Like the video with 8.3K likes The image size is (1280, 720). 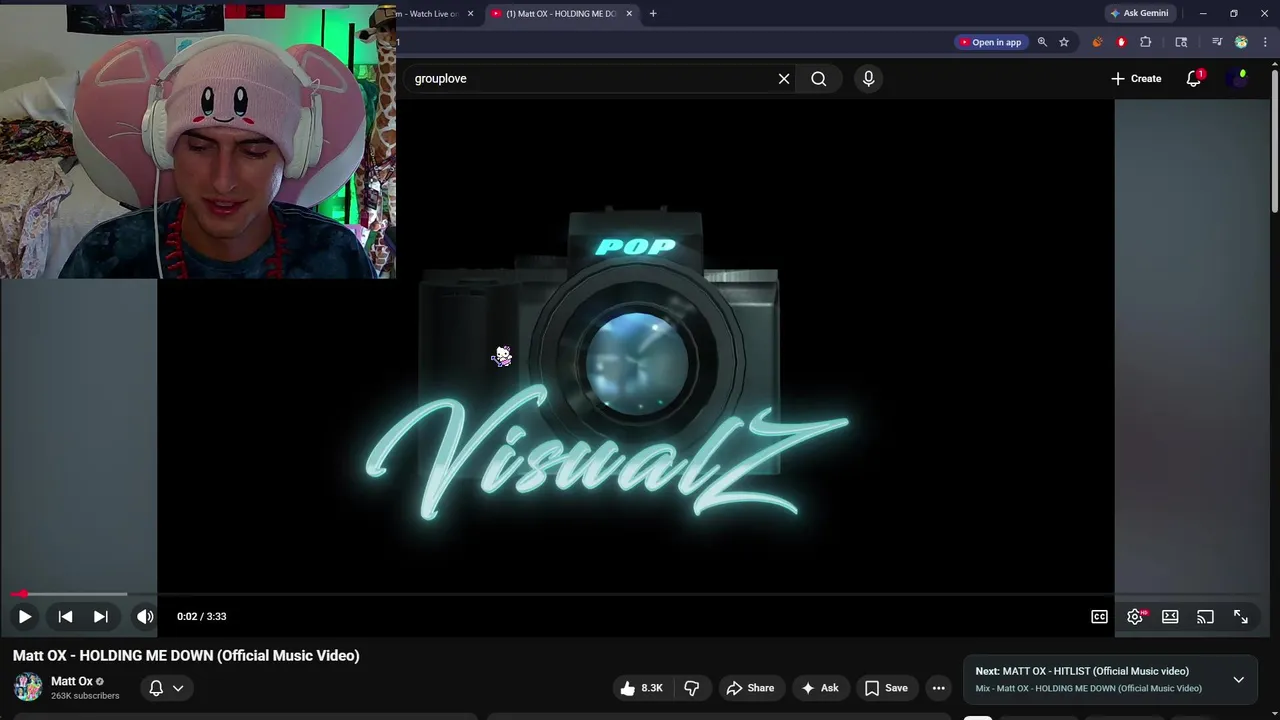(x=640, y=688)
